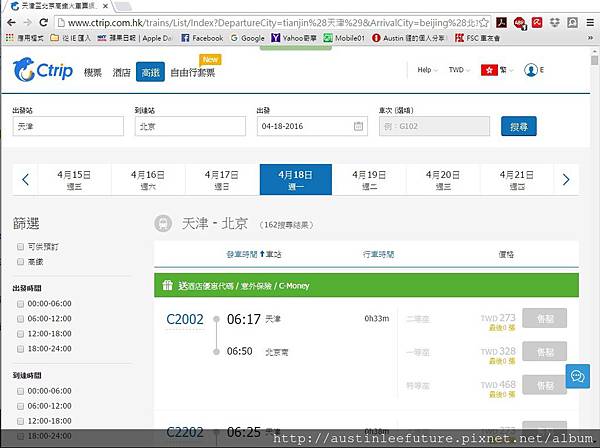Open the Adobe PDF extension icon

[x=501, y=23]
